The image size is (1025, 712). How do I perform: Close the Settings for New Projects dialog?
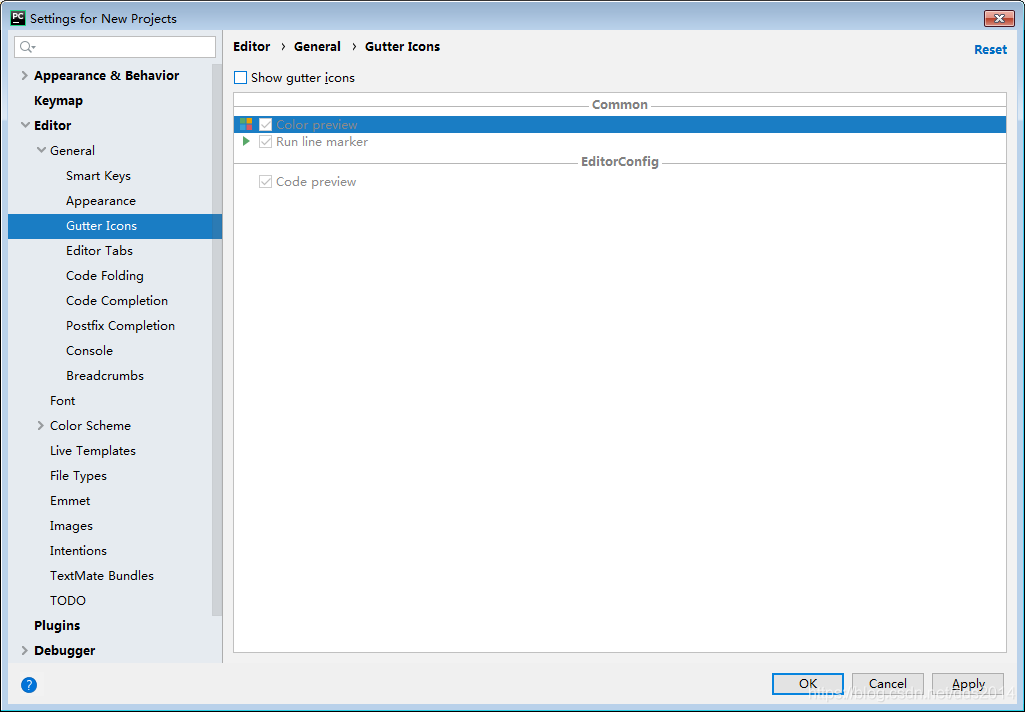pyautogui.click(x=999, y=18)
